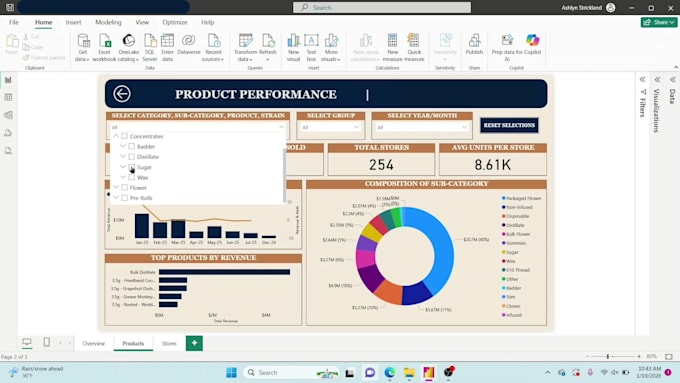Switch to Model view in sidebar
Screen dimensions: 680x383
(x=8, y=115)
